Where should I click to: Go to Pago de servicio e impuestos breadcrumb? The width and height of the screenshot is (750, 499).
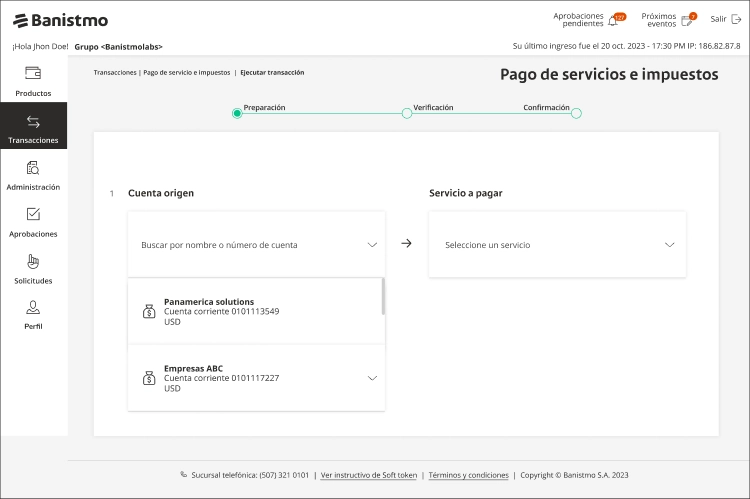point(187,73)
